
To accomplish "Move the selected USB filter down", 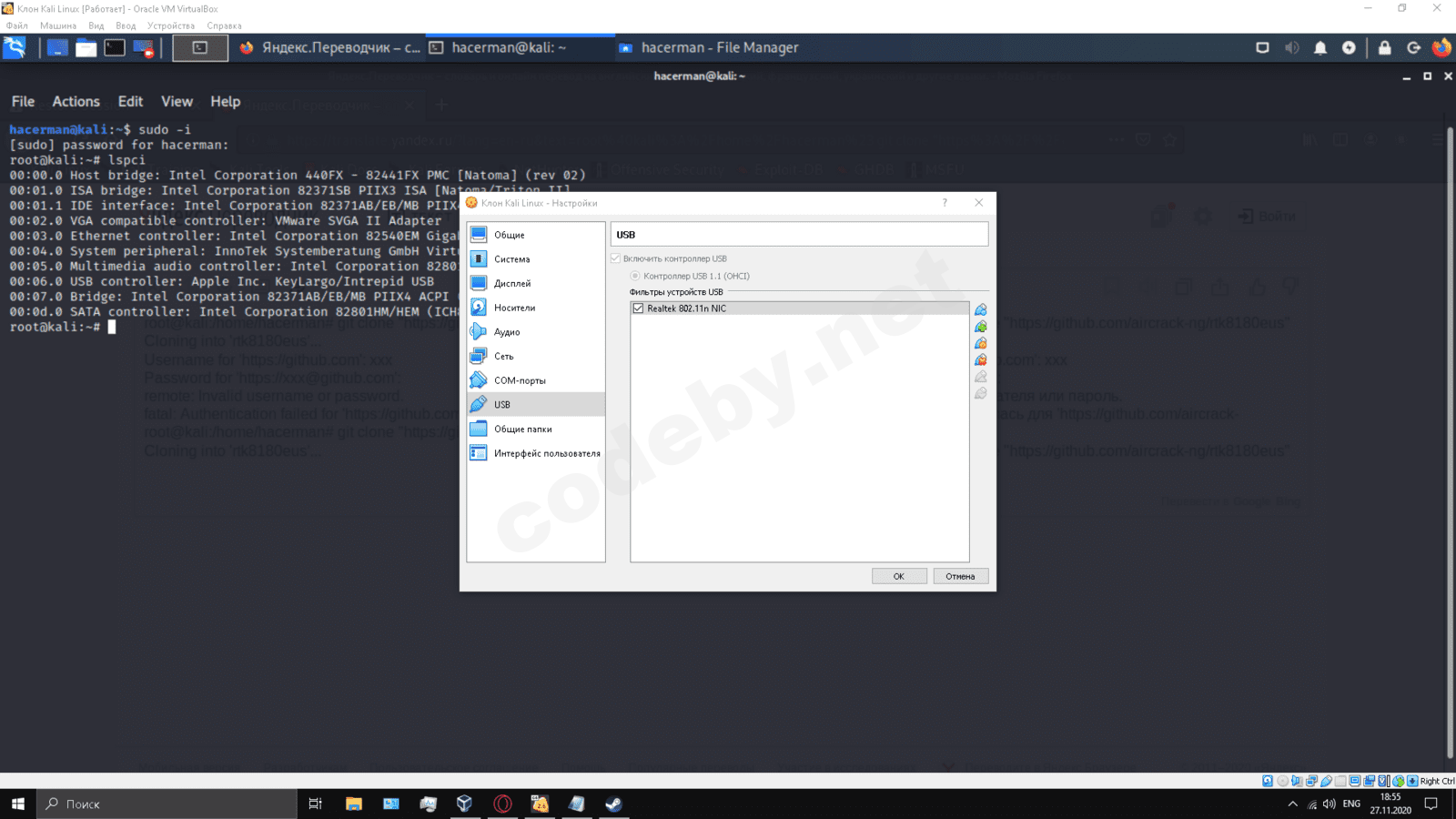I will [x=980, y=394].
